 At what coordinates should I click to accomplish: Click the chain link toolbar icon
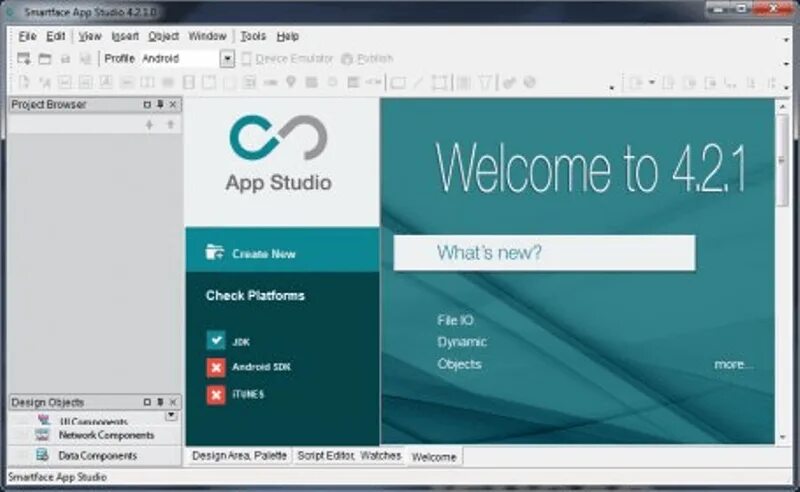tap(509, 82)
